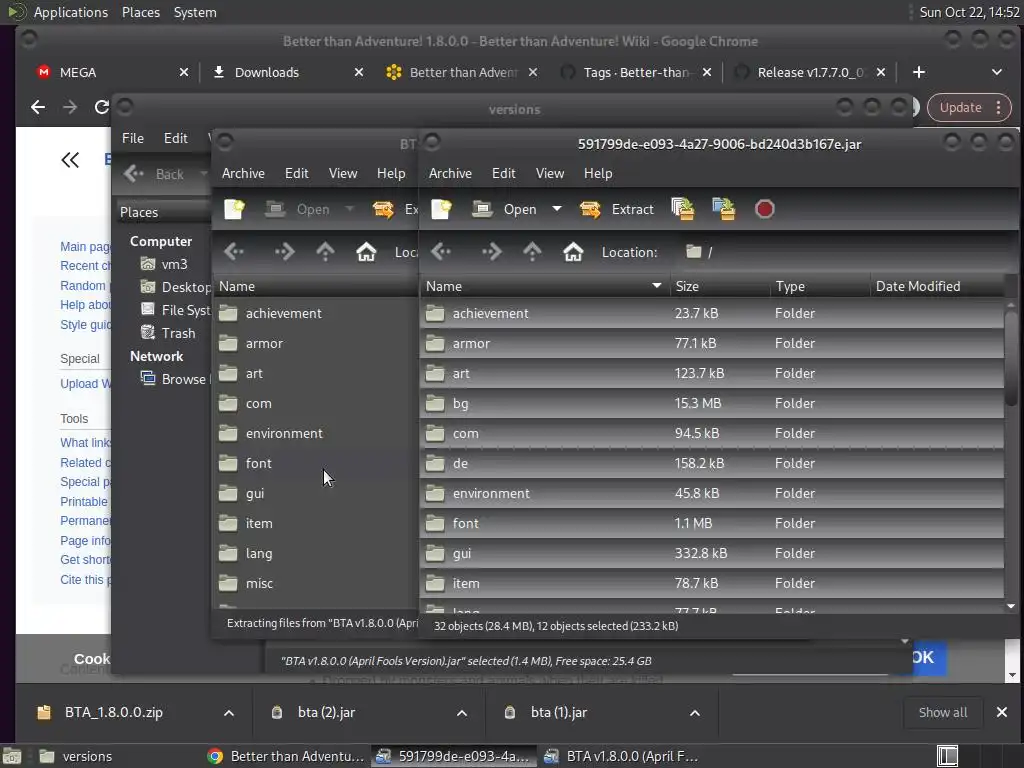Open the Chrome tab search chevron
The height and width of the screenshot is (768, 1024).
click(x=997, y=72)
